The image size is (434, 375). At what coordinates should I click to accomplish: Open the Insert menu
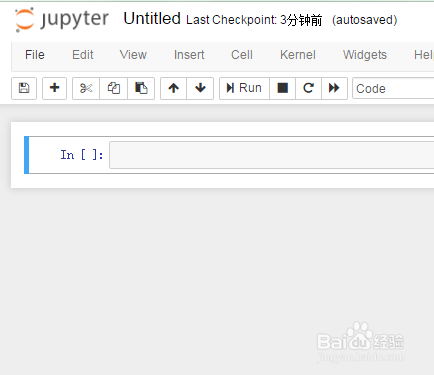(x=189, y=55)
